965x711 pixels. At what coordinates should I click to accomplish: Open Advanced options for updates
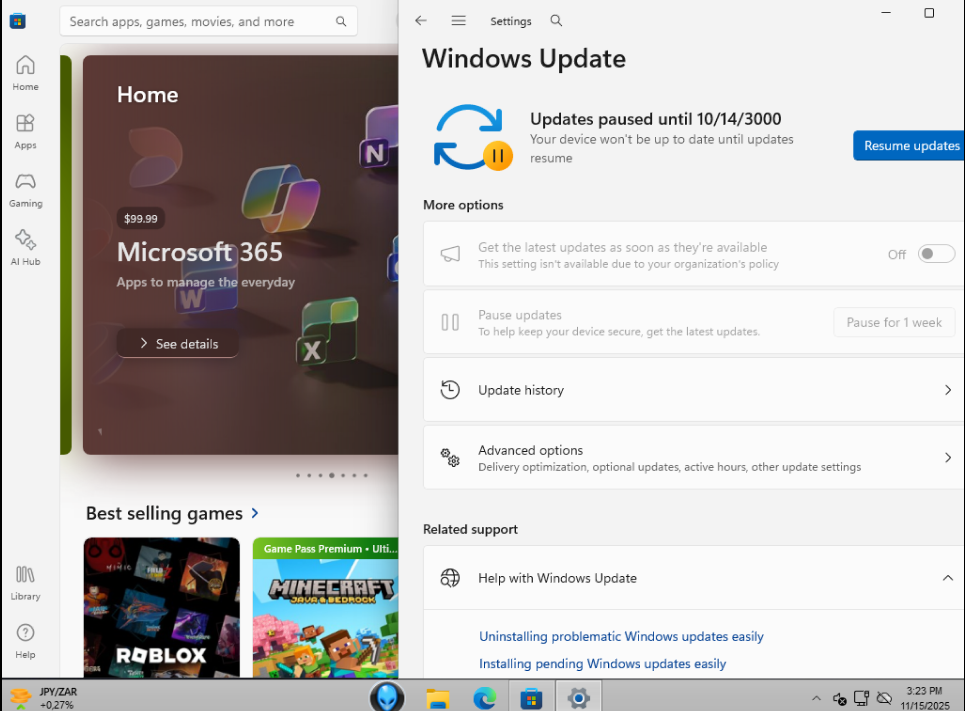tap(690, 458)
